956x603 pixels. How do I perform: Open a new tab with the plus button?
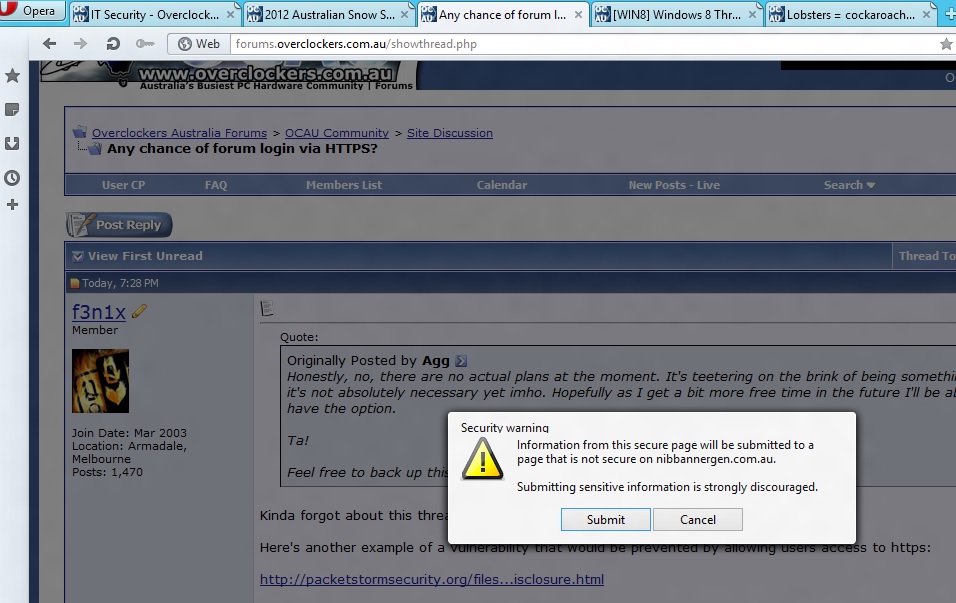click(x=949, y=15)
